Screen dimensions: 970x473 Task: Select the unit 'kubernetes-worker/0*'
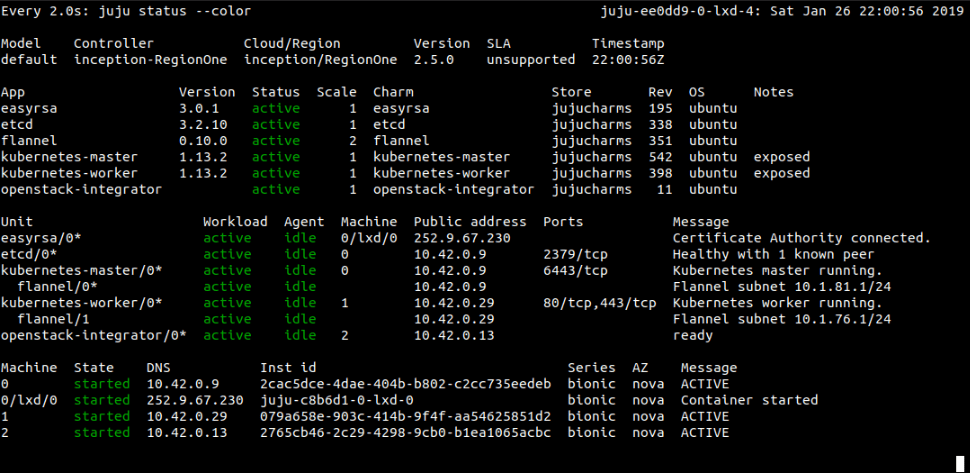tap(82, 303)
